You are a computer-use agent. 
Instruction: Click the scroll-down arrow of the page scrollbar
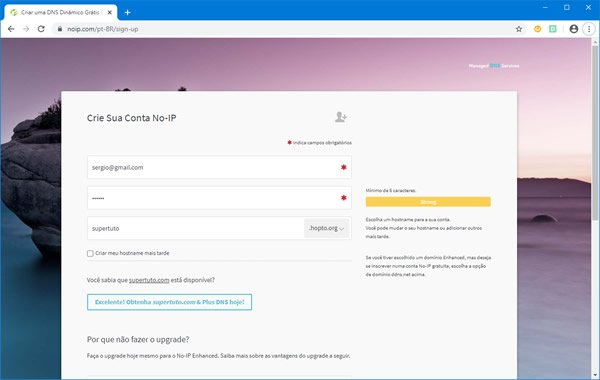(595, 375)
